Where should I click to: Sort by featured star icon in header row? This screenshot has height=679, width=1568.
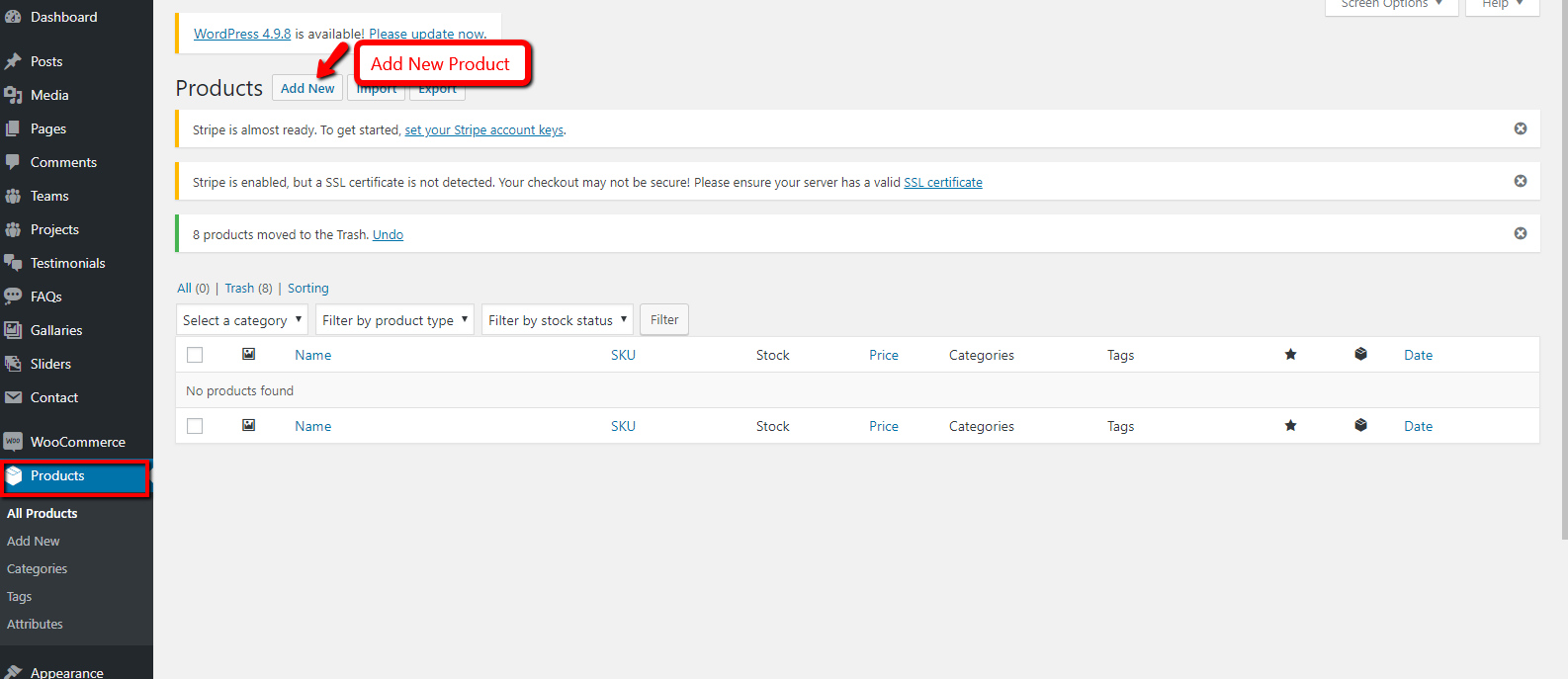1290,355
